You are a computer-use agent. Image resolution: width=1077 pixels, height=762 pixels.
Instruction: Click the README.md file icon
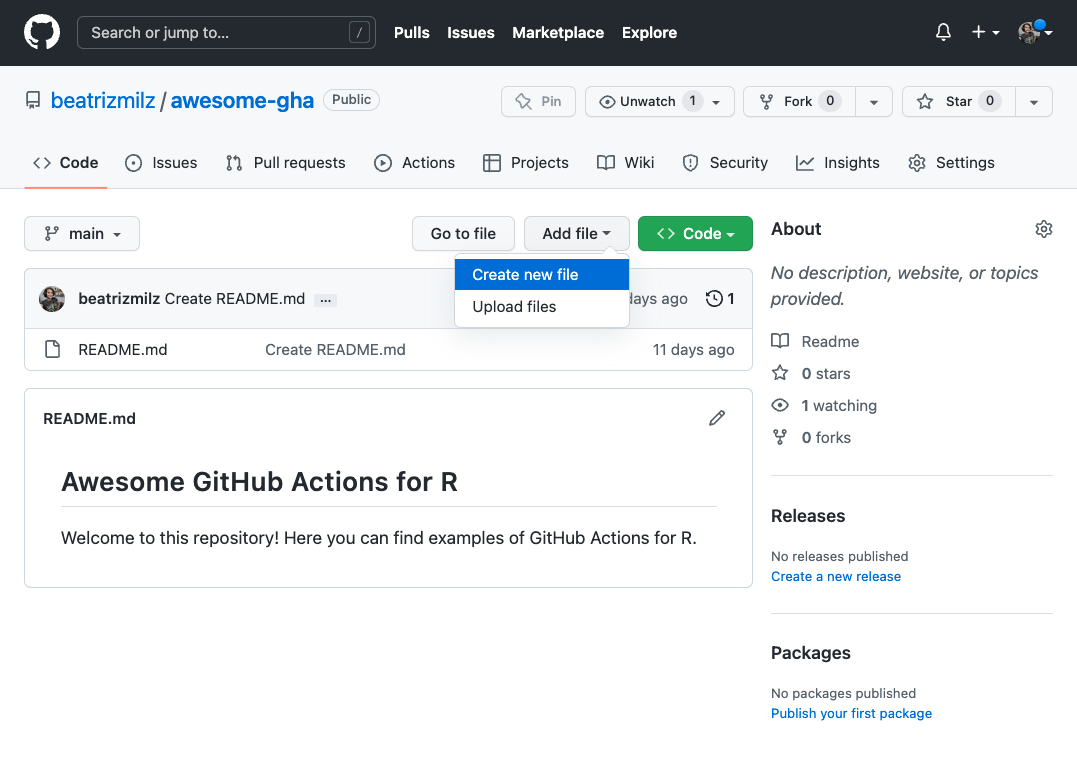52,350
